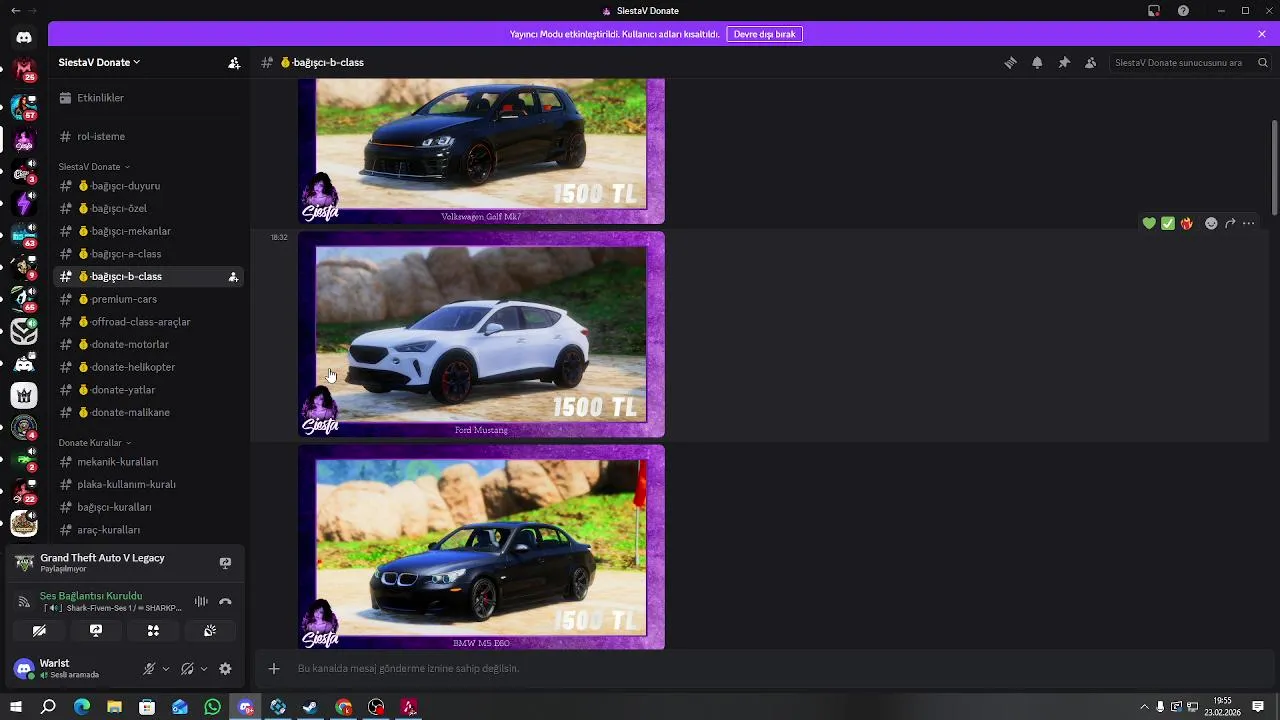Click Devre dışı bırak button
The height and width of the screenshot is (720, 1280).
point(764,34)
